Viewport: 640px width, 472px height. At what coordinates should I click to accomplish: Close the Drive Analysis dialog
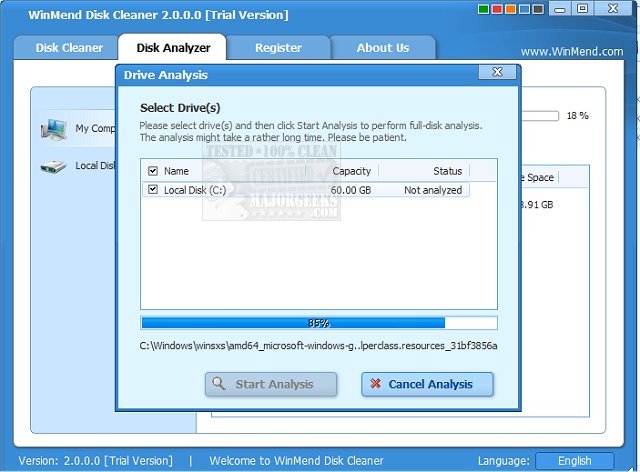point(497,72)
